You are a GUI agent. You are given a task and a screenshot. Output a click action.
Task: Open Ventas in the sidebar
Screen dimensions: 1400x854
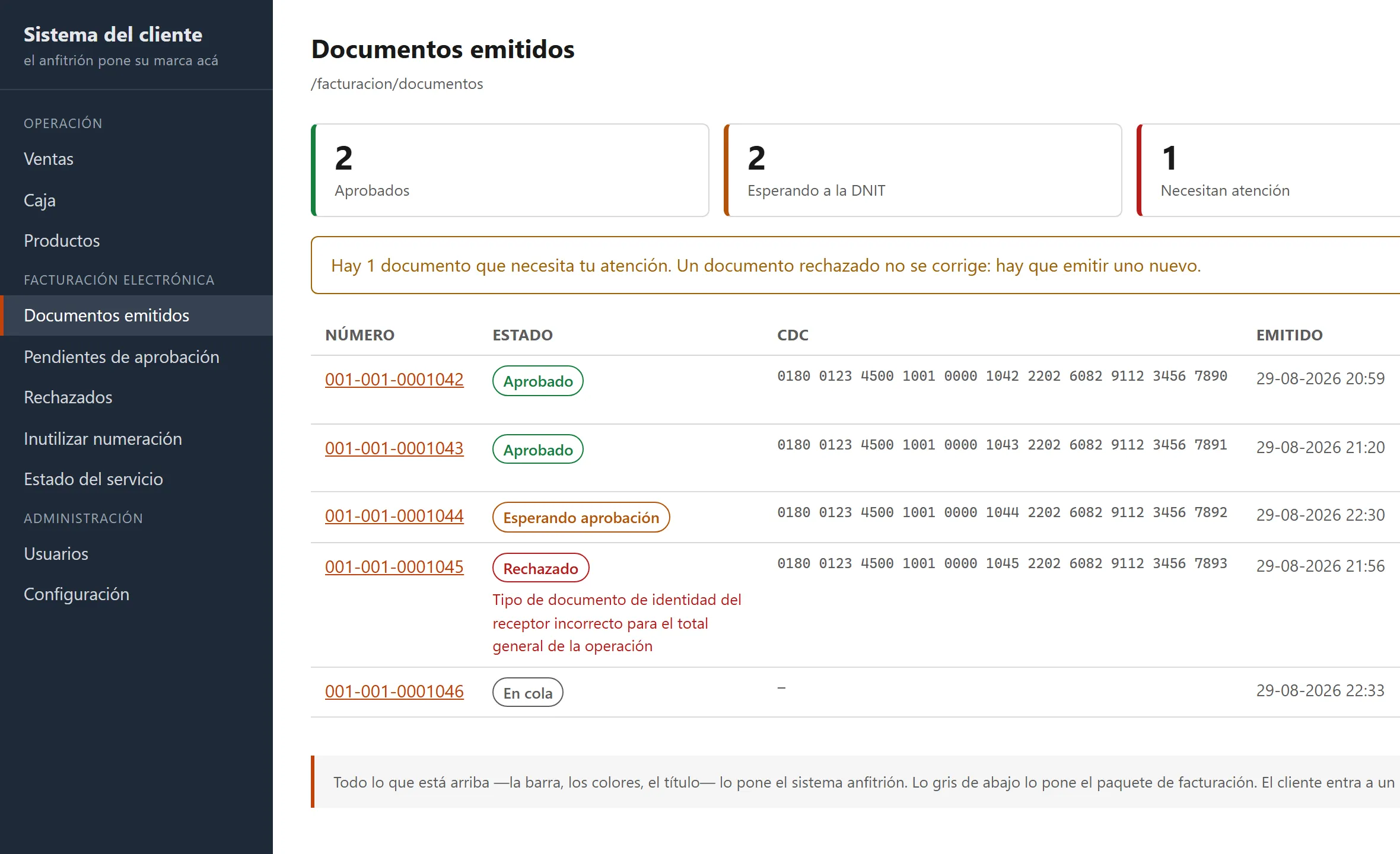tap(136, 159)
